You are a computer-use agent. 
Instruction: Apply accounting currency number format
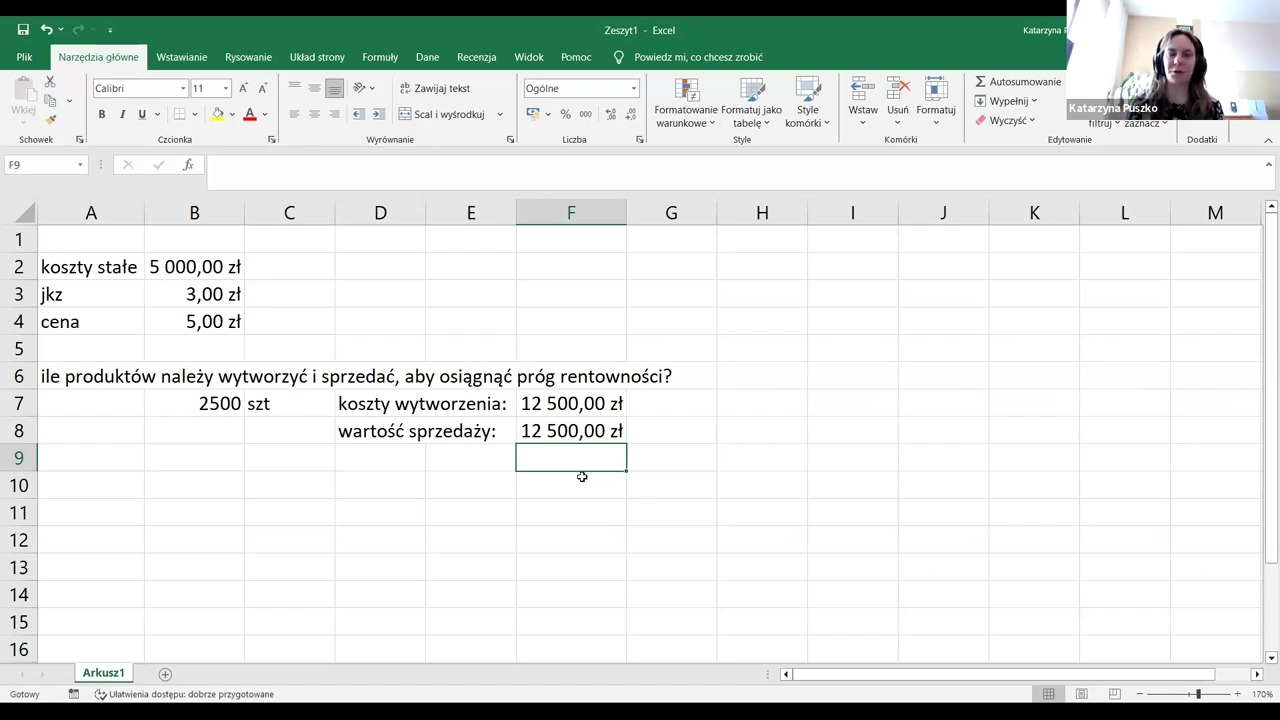coord(533,114)
